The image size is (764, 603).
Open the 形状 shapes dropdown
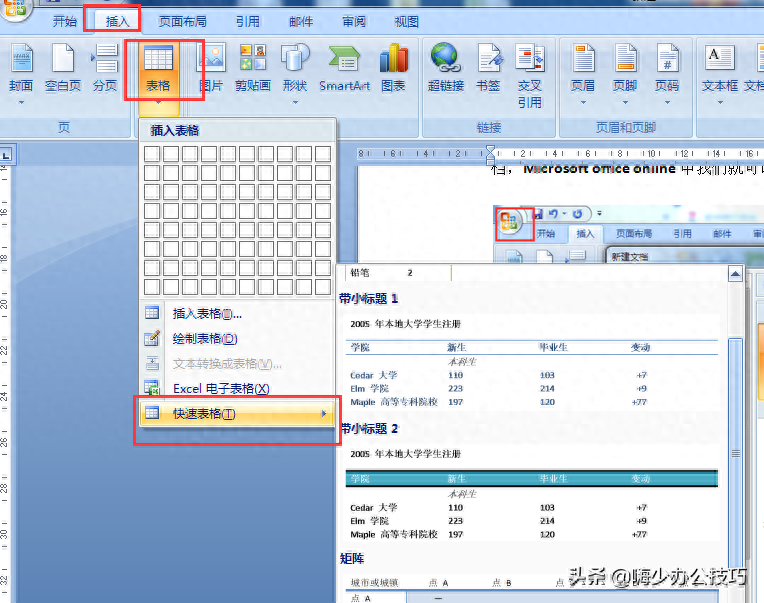pyautogui.click(x=295, y=72)
